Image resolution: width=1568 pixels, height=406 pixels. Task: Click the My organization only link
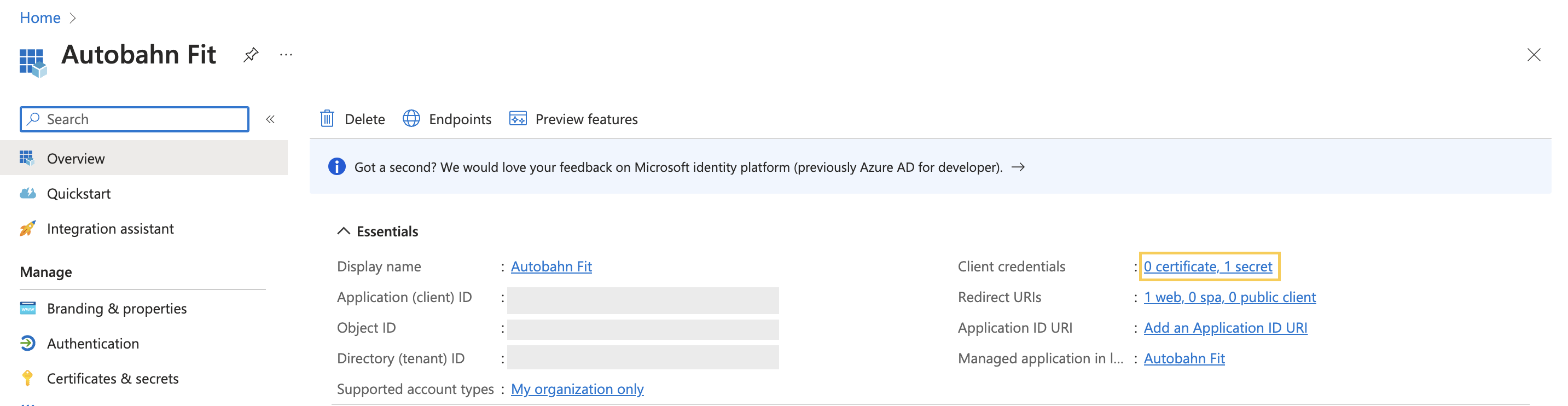tap(577, 389)
